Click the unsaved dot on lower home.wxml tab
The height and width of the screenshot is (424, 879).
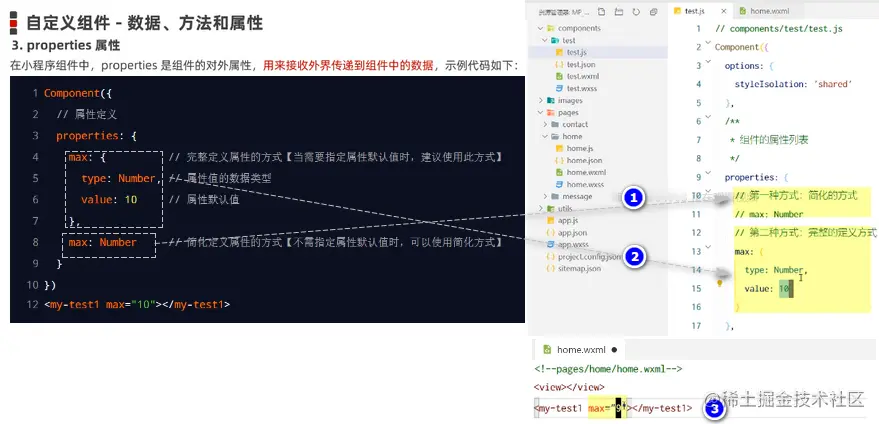point(614,349)
